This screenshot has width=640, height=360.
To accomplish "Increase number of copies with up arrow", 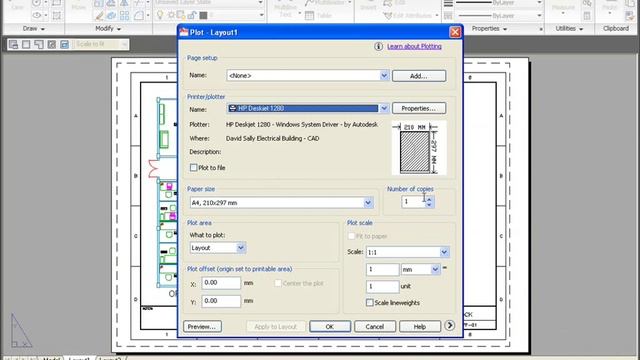I will coord(429,199).
